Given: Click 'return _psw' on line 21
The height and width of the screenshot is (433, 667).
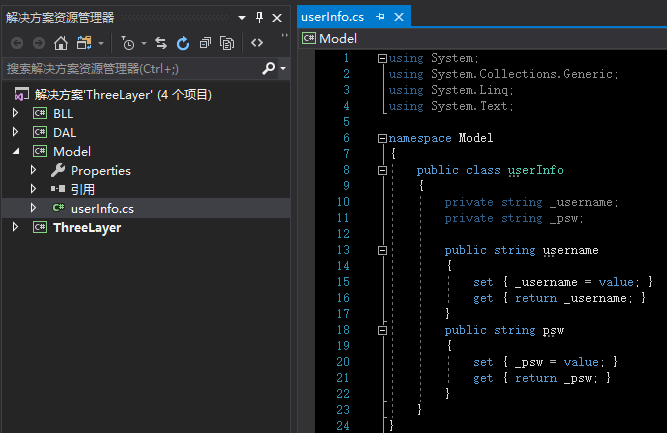Looking at the screenshot, I should tap(553, 378).
